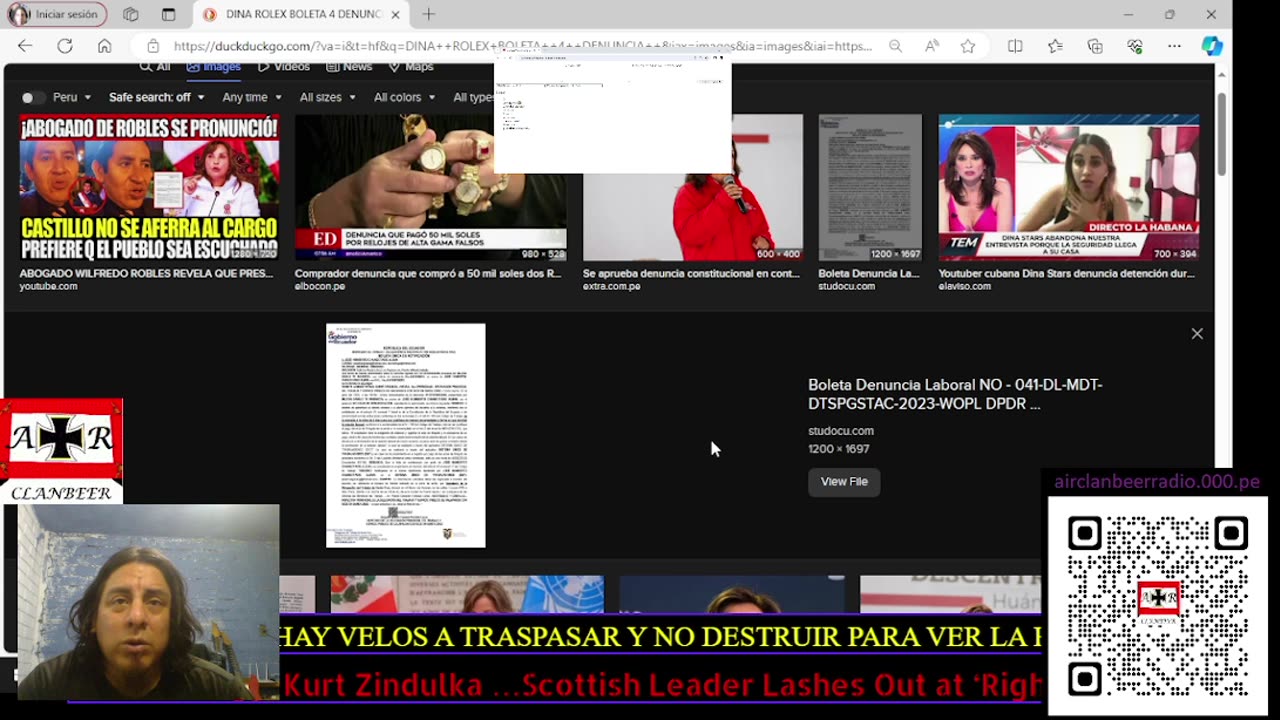Screen dimensions: 1280x720
Task: Click the View File button
Action: click(844, 481)
